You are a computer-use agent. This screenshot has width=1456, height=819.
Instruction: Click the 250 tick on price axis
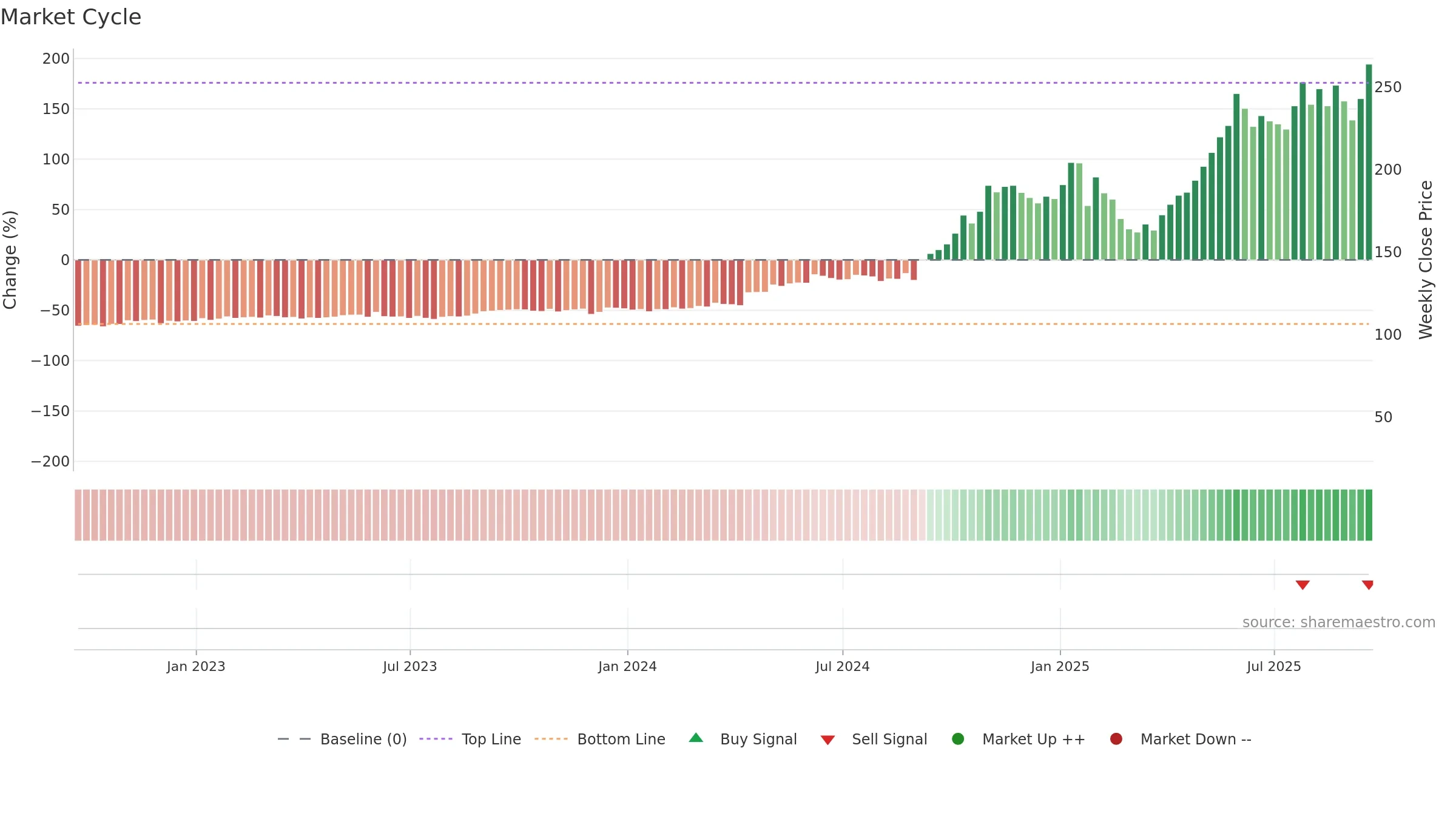point(1388,87)
